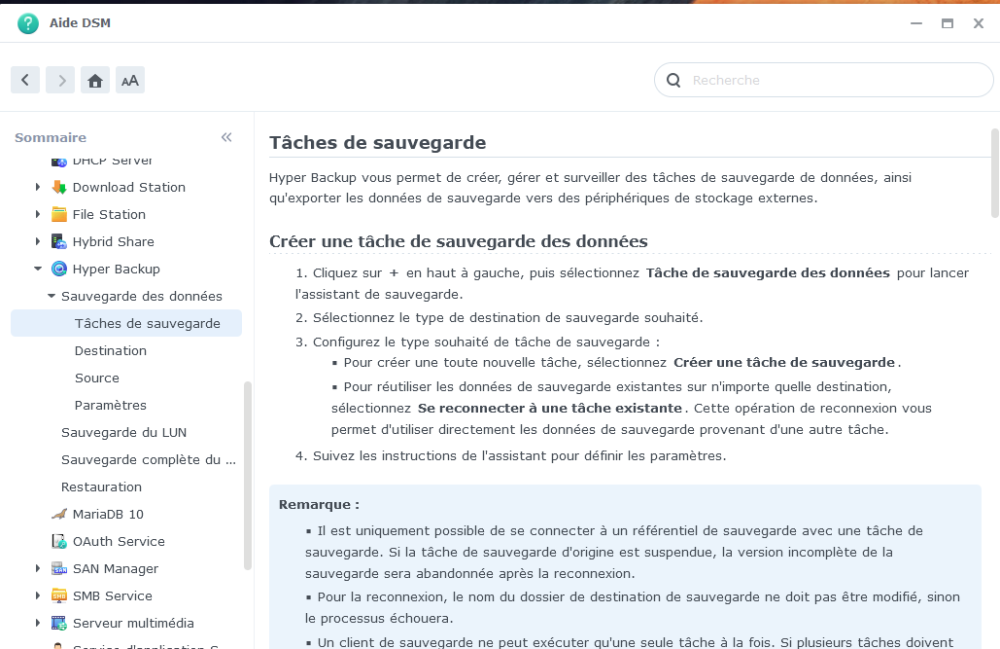Go back with the left arrow button
The height and width of the screenshot is (649, 1000).
[26, 80]
